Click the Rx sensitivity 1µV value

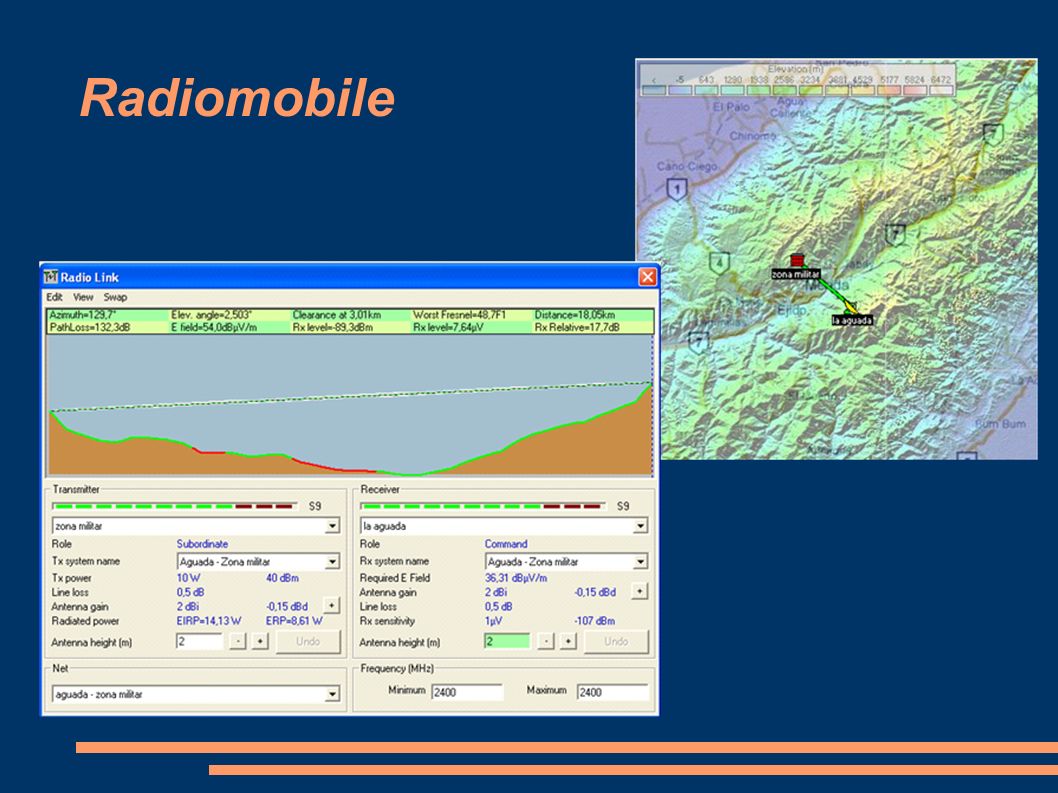click(493, 621)
